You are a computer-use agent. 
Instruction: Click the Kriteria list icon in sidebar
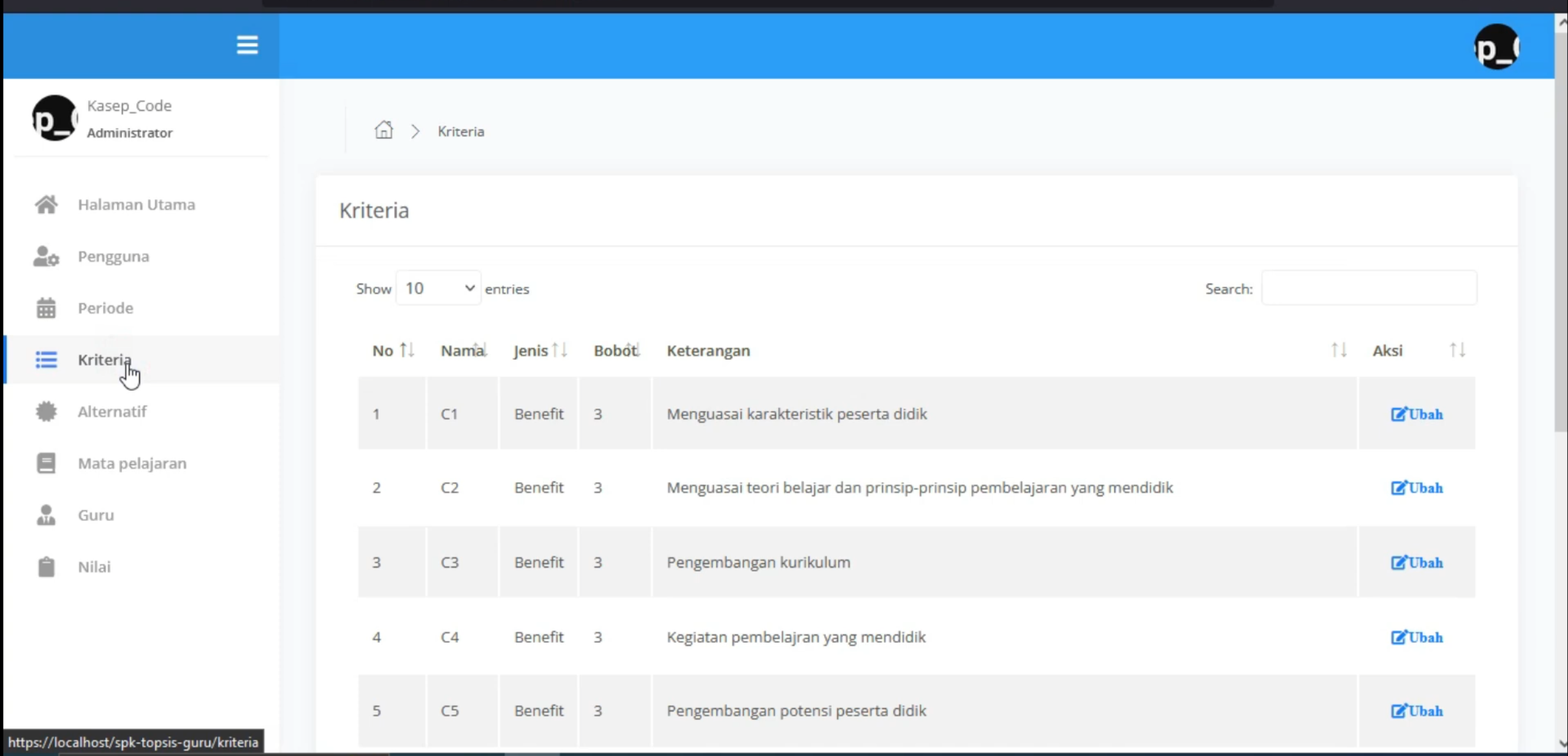46,360
